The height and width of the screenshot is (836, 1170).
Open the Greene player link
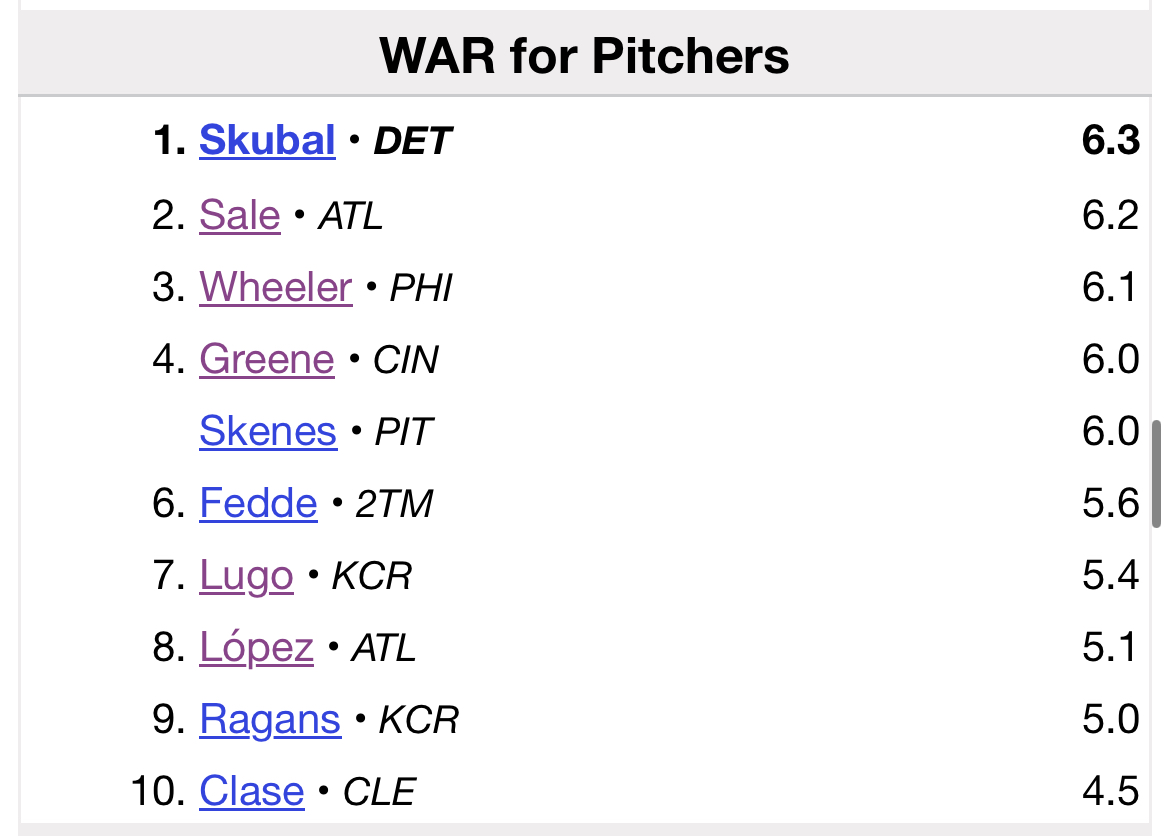(x=266, y=359)
